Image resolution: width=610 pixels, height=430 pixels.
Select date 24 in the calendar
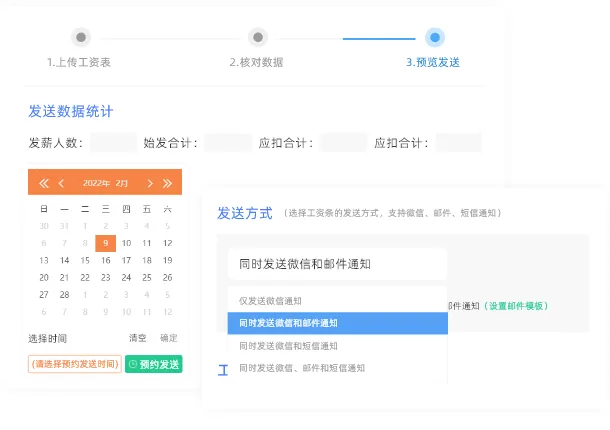coord(126,277)
